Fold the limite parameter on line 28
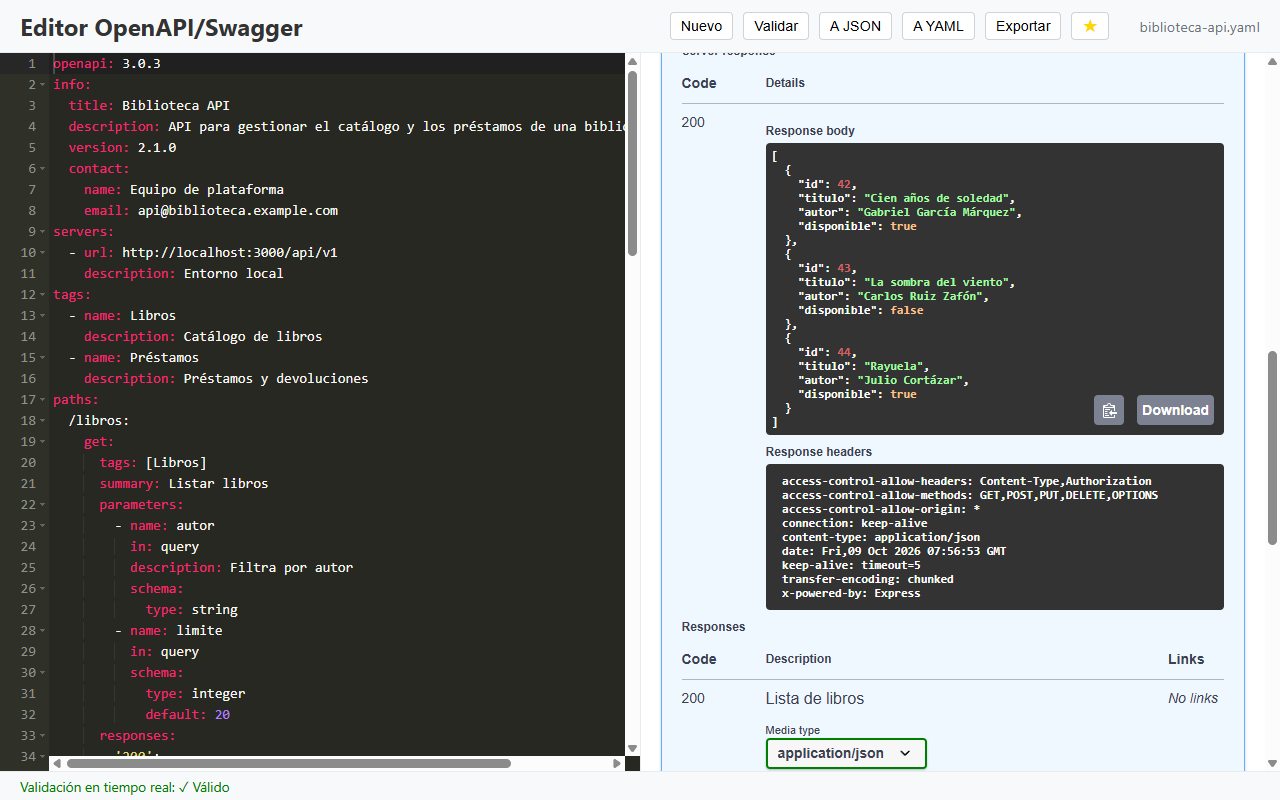This screenshot has width=1280, height=800. click(42, 631)
